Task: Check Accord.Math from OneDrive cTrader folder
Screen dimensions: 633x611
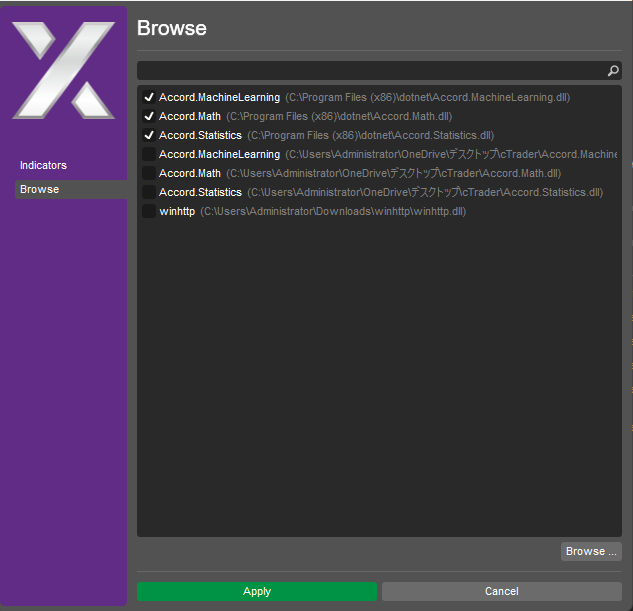Action: pos(149,173)
